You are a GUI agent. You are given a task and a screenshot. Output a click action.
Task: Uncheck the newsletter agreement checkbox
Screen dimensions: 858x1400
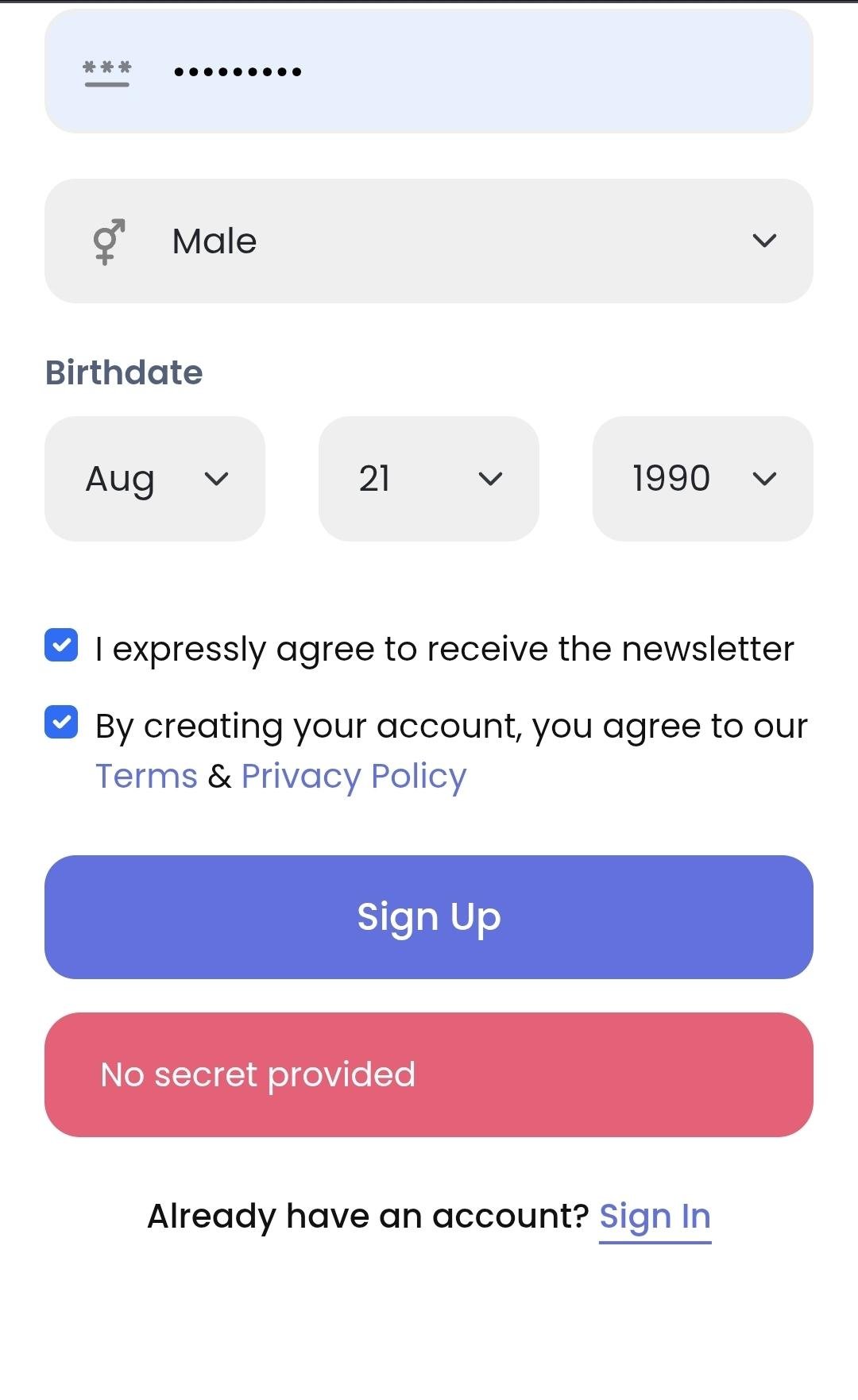click(61, 645)
